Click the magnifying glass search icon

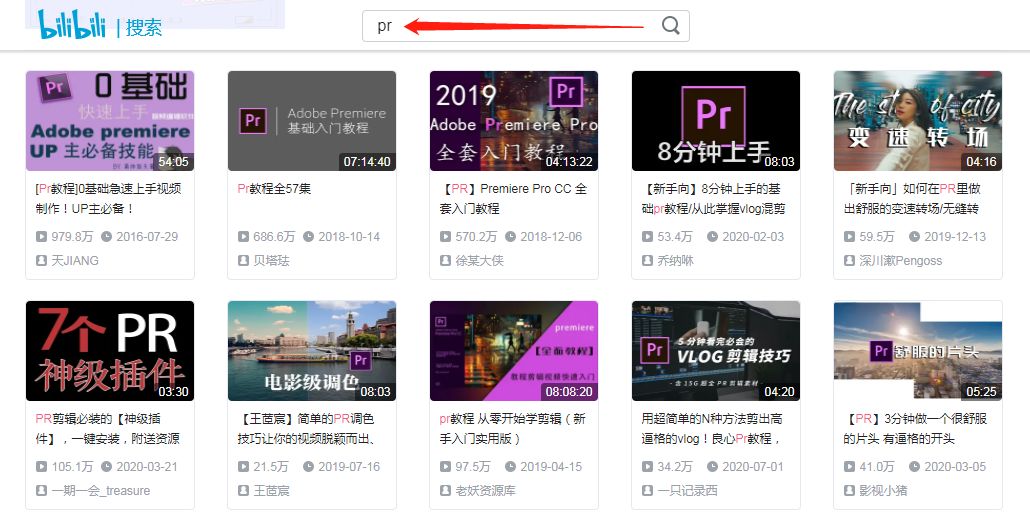pos(671,26)
